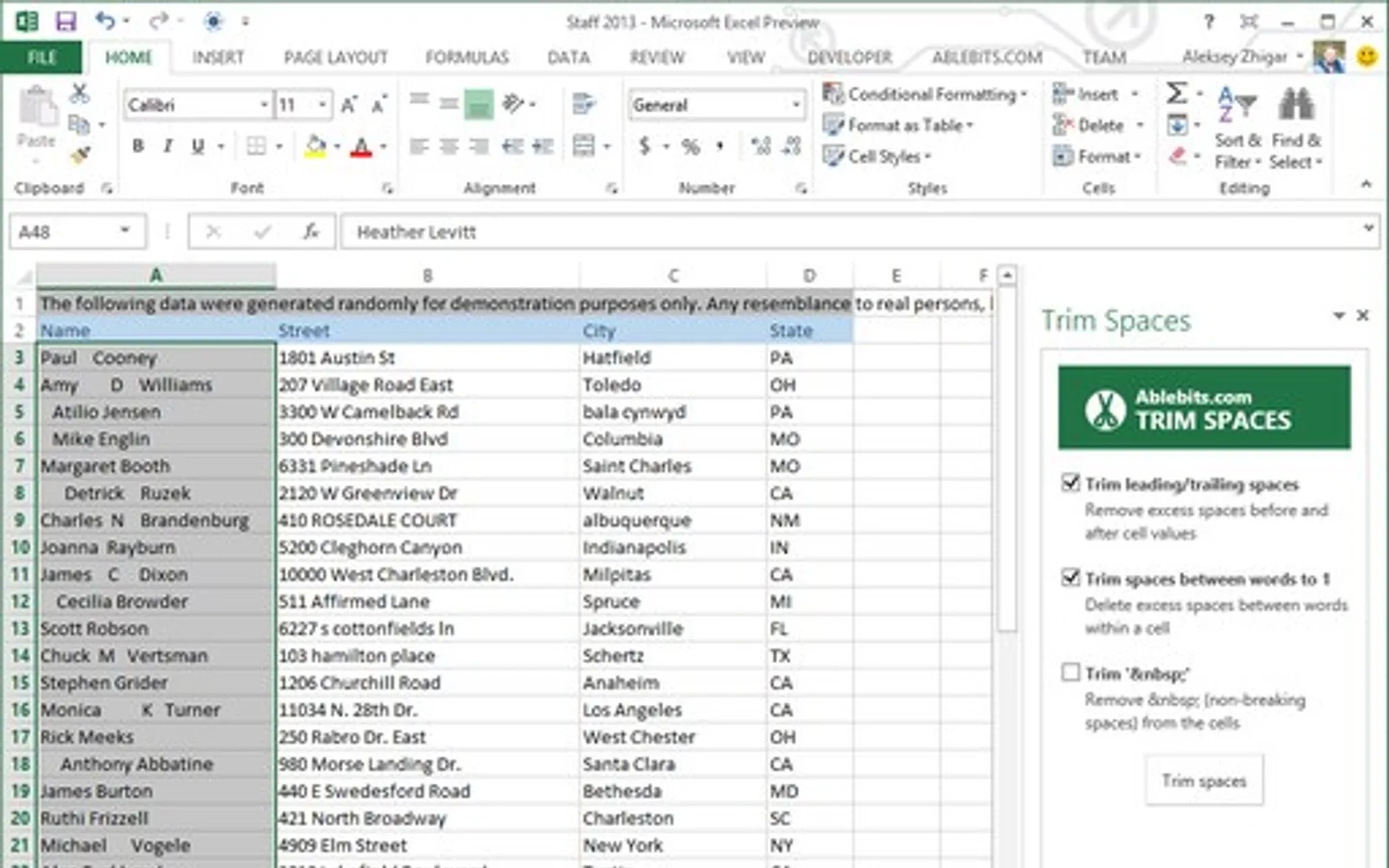
Task: Open the FILE tab
Action: 42,57
